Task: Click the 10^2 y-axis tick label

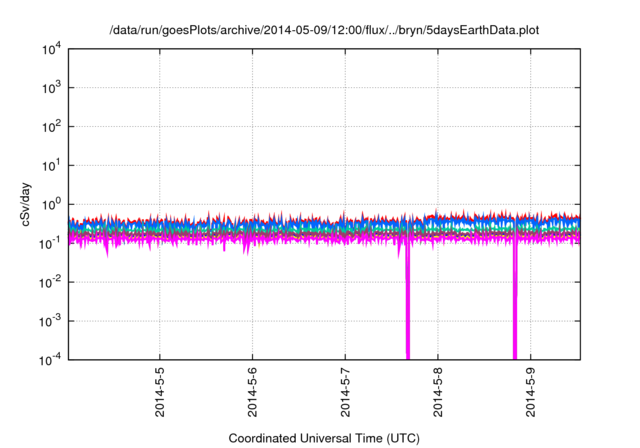Action: [x=52, y=126]
